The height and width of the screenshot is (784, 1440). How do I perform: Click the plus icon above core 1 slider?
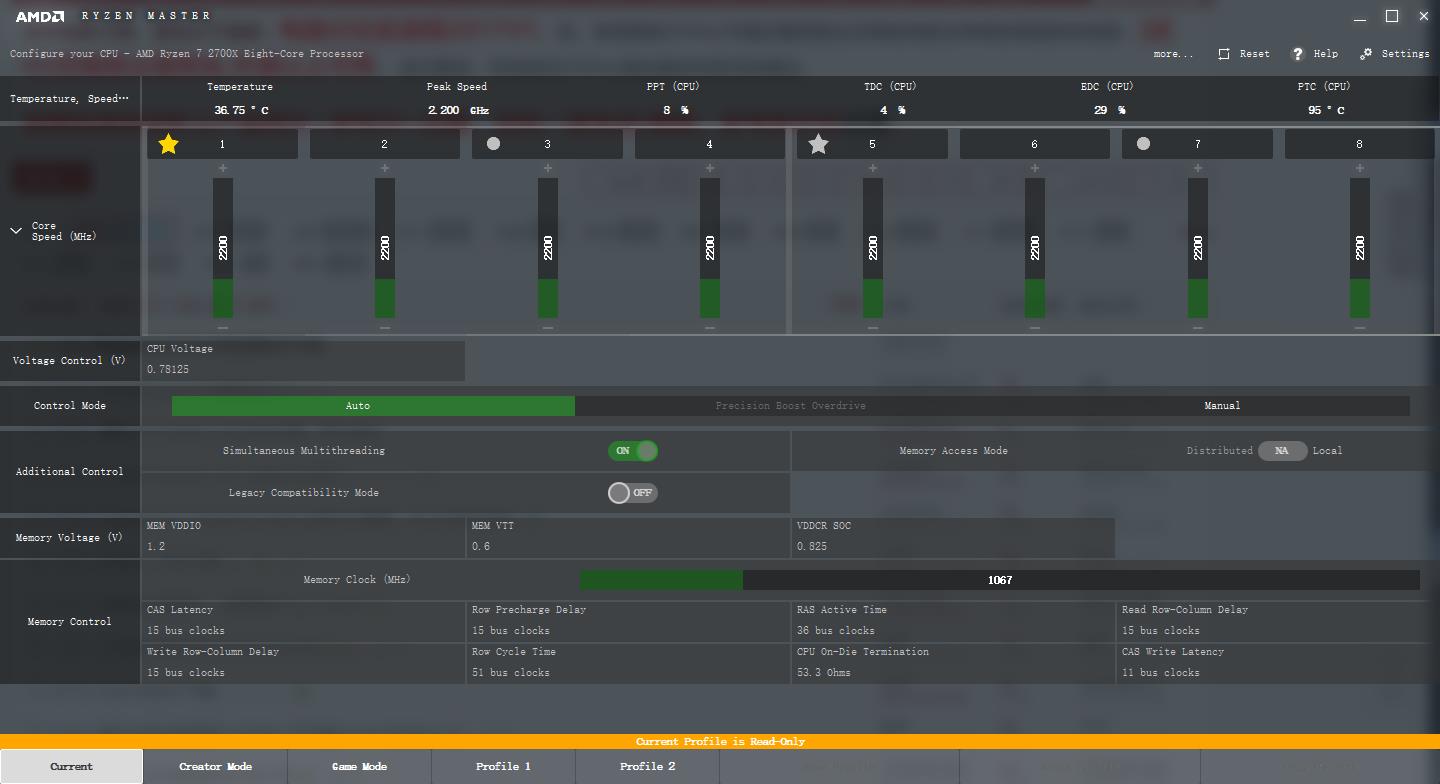pyautogui.click(x=223, y=168)
